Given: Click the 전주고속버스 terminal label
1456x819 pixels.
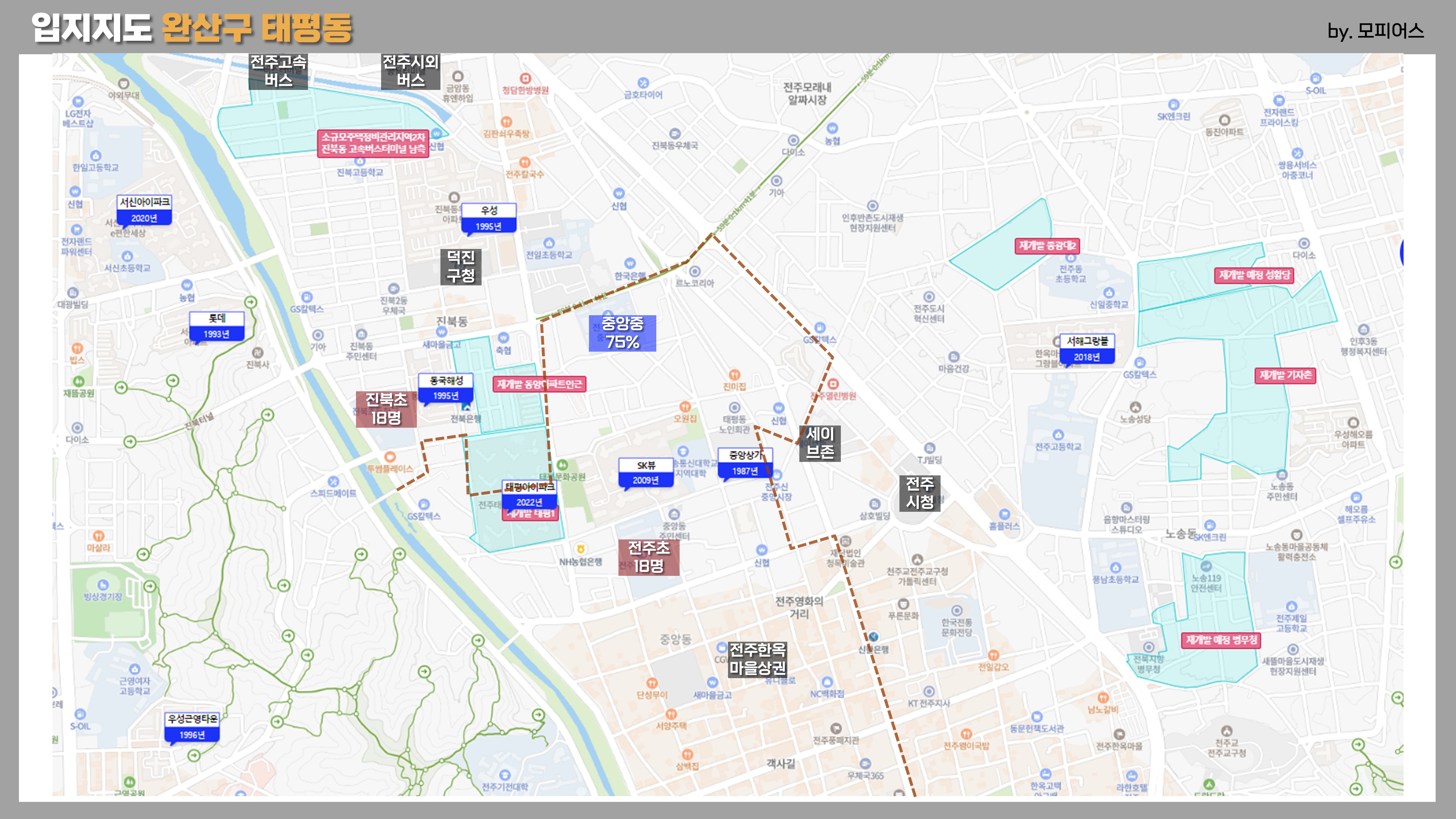Looking at the screenshot, I should point(278,71).
